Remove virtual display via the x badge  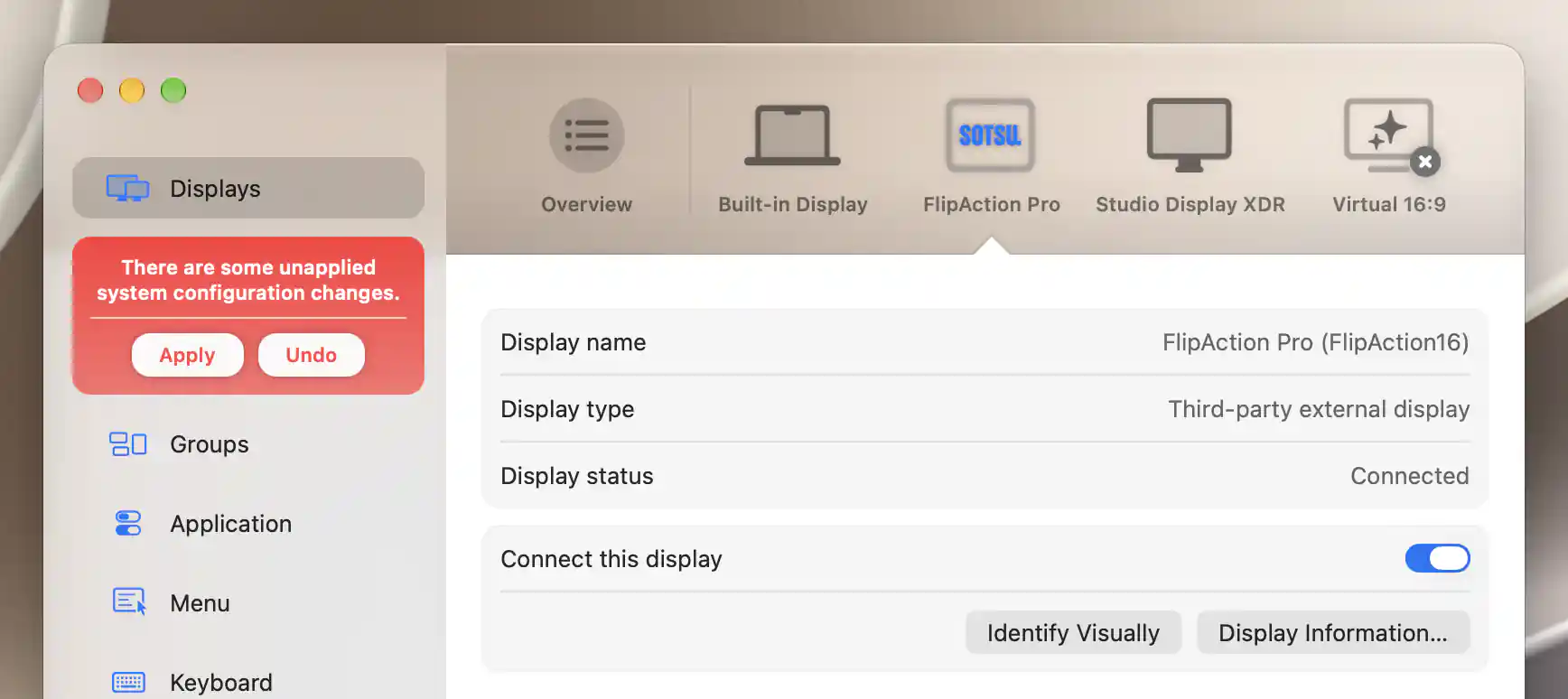coord(1425,162)
